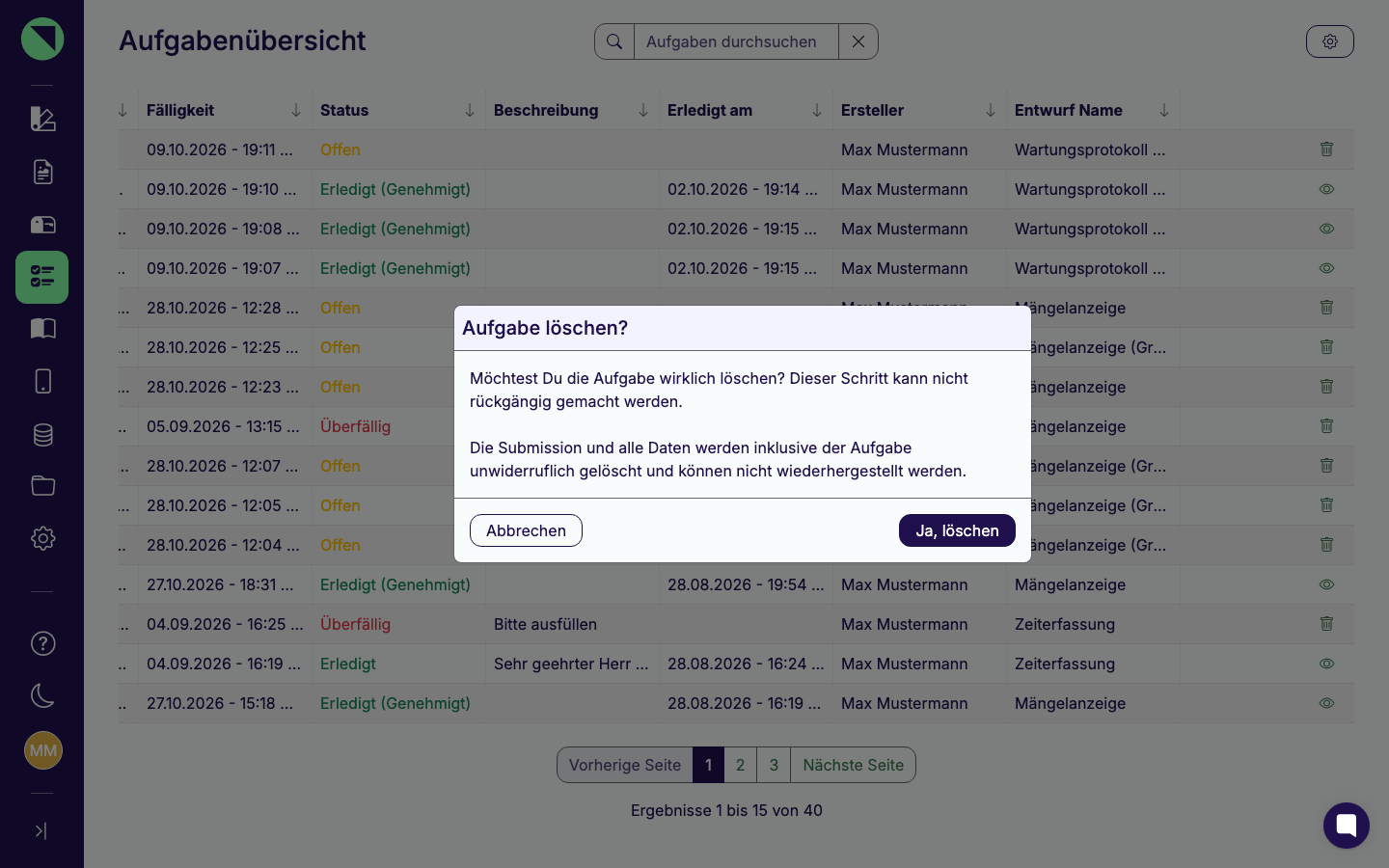Open the documents icon in sidebar
Screen dimensions: 1389x868
click(42, 172)
